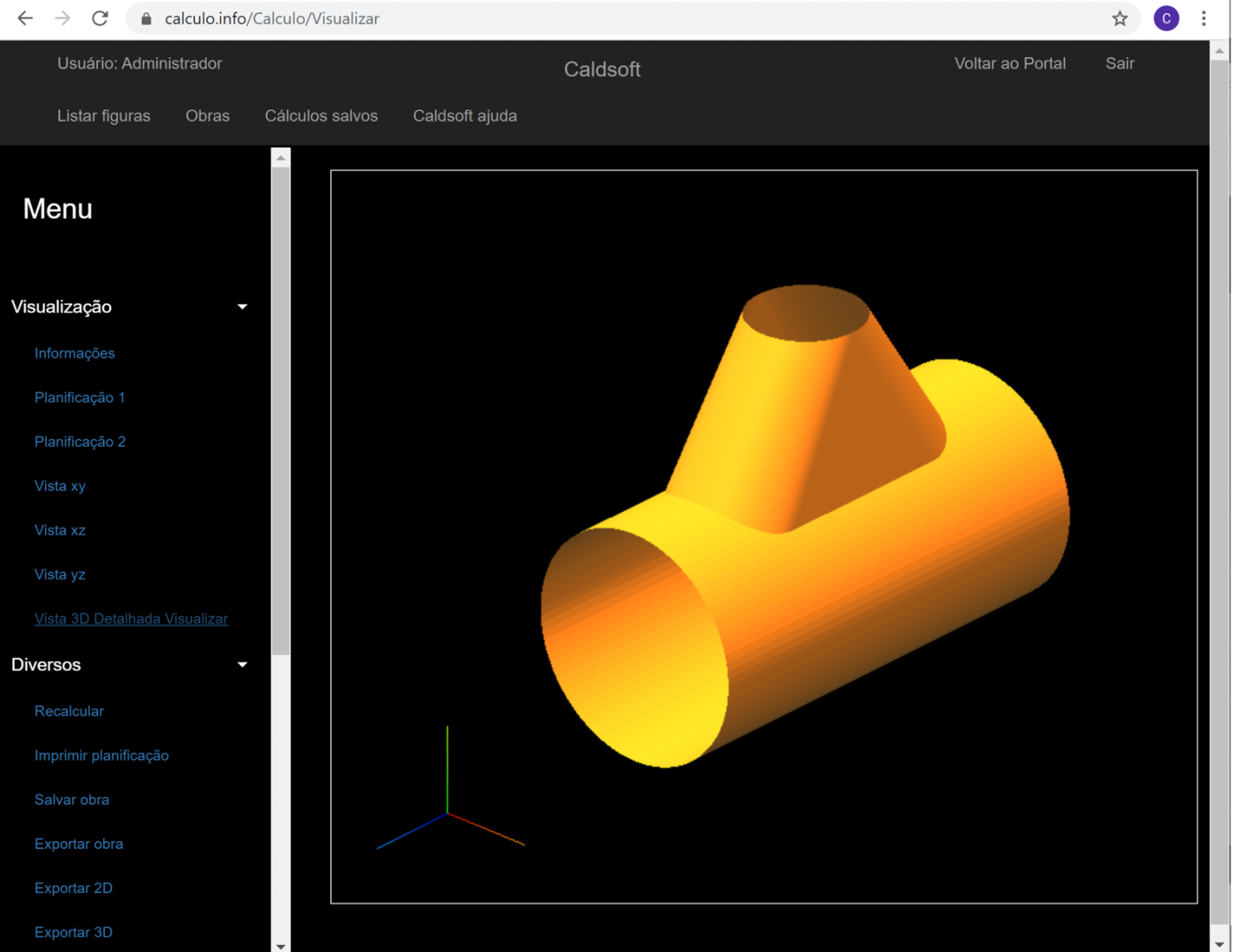Image resolution: width=1233 pixels, height=952 pixels.
Task: Open Chrome's three-dot menu
Action: pyautogui.click(x=1204, y=18)
